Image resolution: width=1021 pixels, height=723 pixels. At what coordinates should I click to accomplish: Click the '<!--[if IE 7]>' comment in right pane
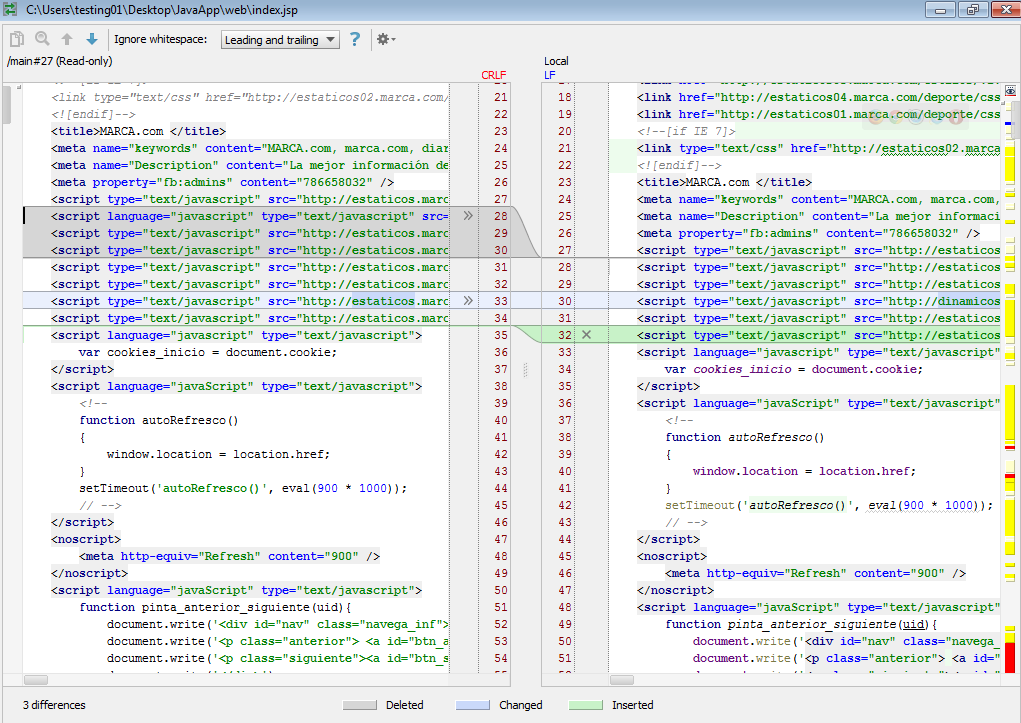686,131
